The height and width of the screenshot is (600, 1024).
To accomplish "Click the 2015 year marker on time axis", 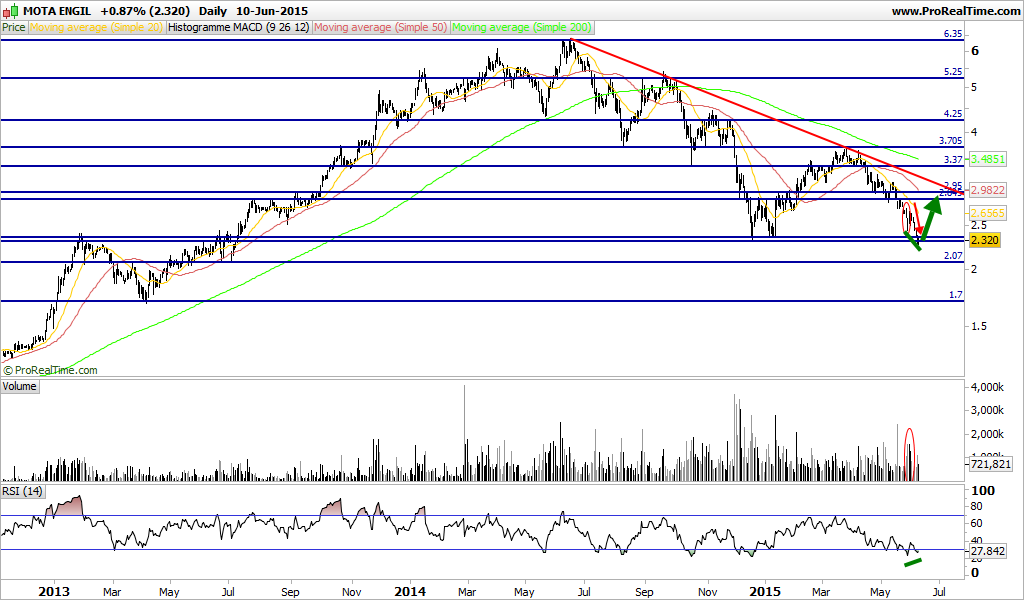I will pyautogui.click(x=765, y=592).
